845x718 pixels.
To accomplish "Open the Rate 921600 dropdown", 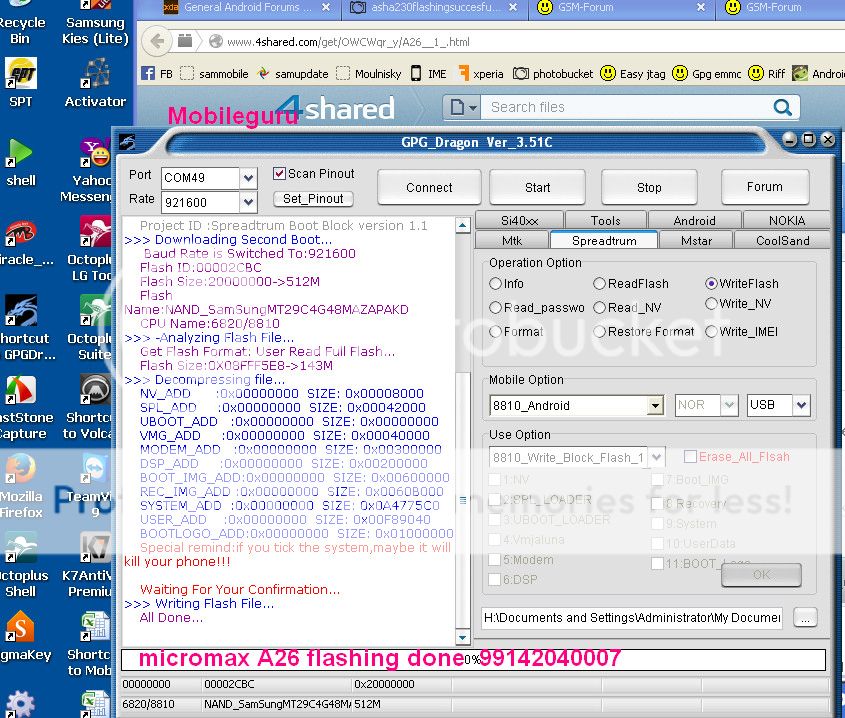I will coord(248,202).
